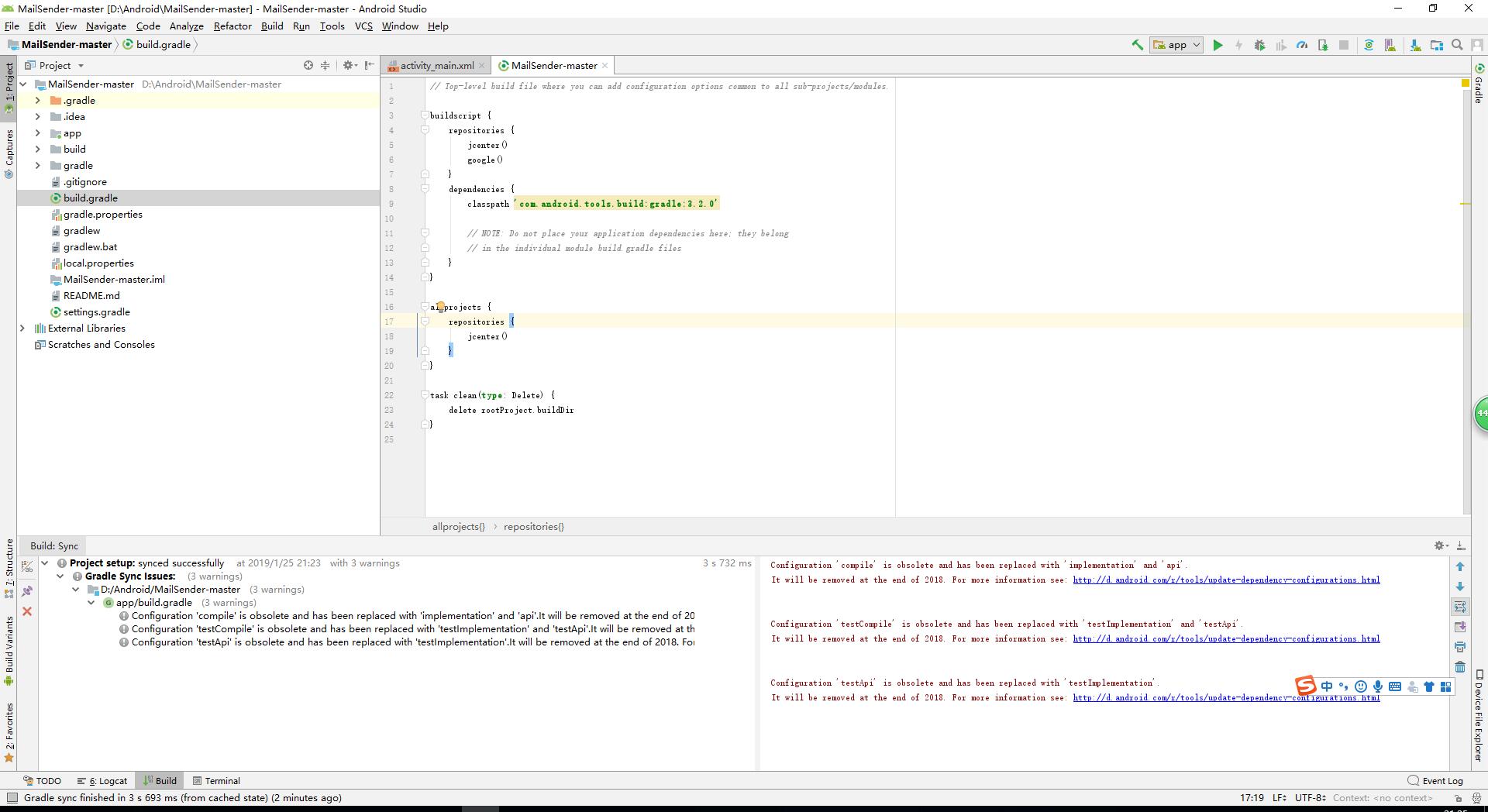Collapse MailSender-master root node
This screenshot has width=1488, height=812.
[22, 84]
